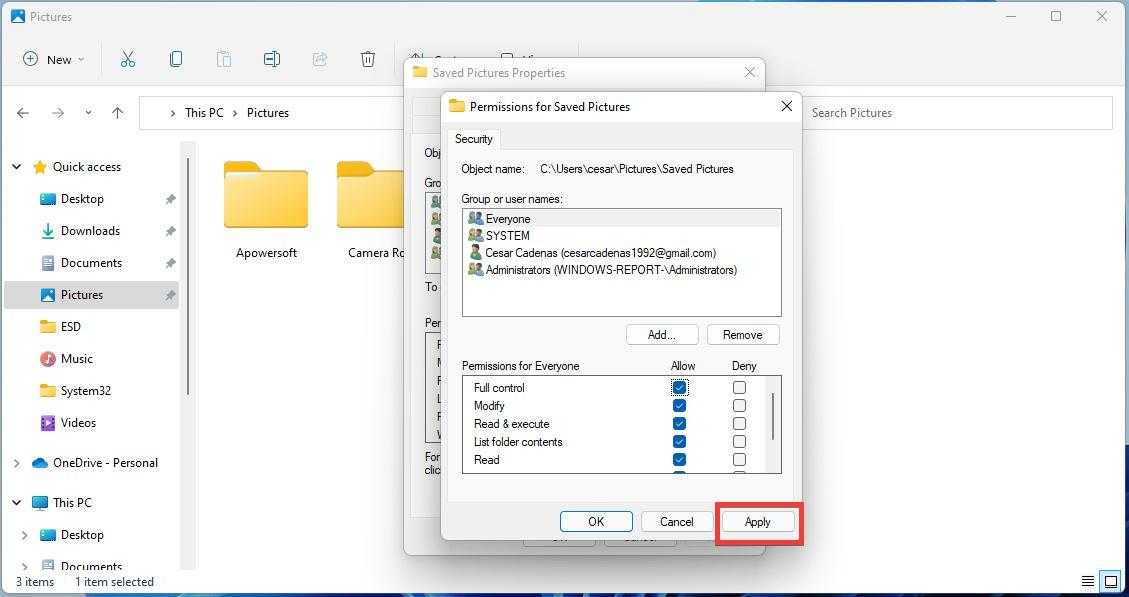Go up one folder with Up arrow
The image size is (1129, 597).
tap(117, 113)
